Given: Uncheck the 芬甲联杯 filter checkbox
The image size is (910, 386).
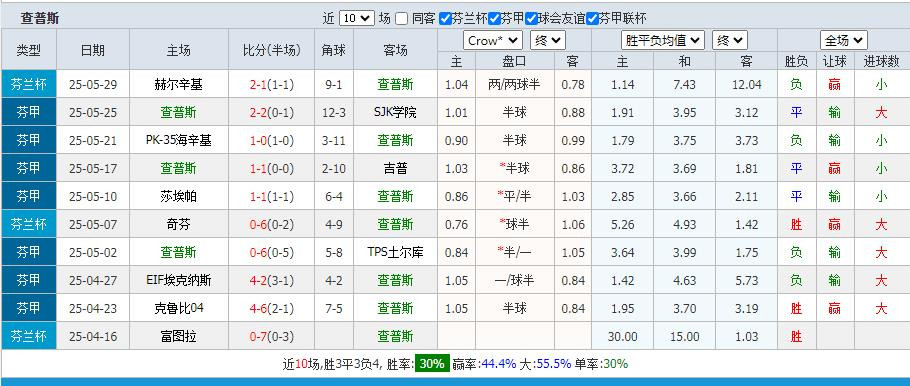Looking at the screenshot, I should coord(592,19).
